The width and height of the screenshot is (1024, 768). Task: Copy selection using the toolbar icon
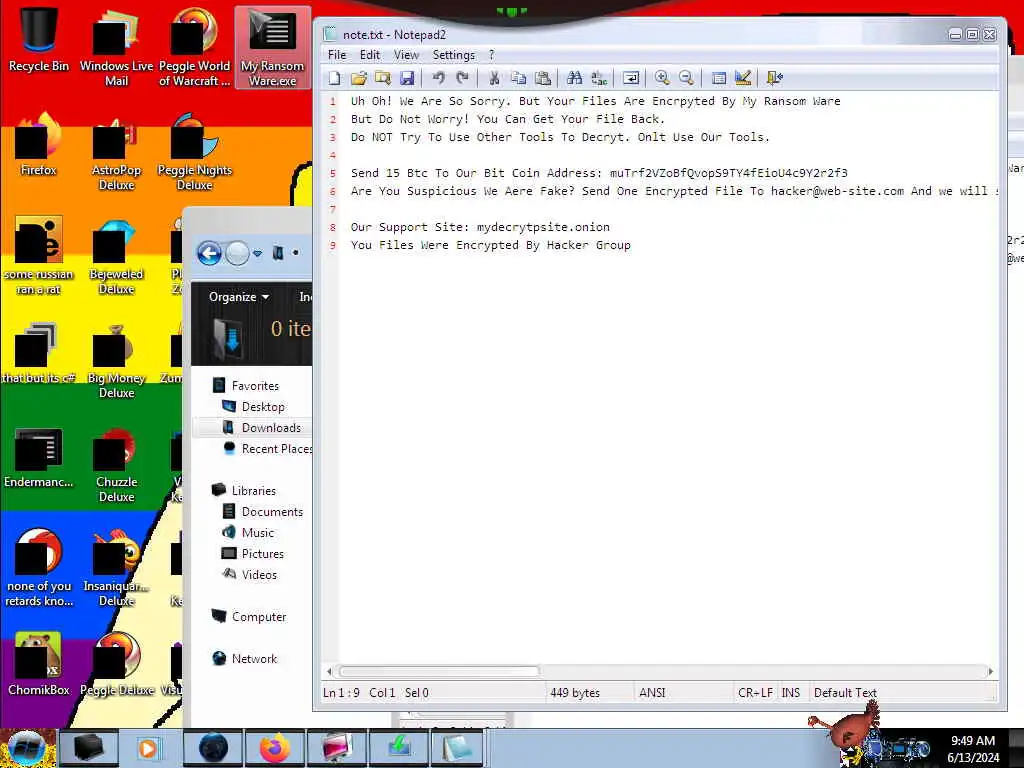click(x=519, y=78)
